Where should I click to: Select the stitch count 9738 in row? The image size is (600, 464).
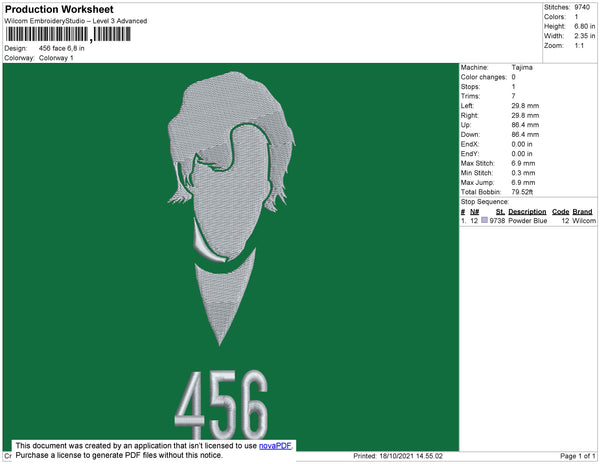click(497, 221)
